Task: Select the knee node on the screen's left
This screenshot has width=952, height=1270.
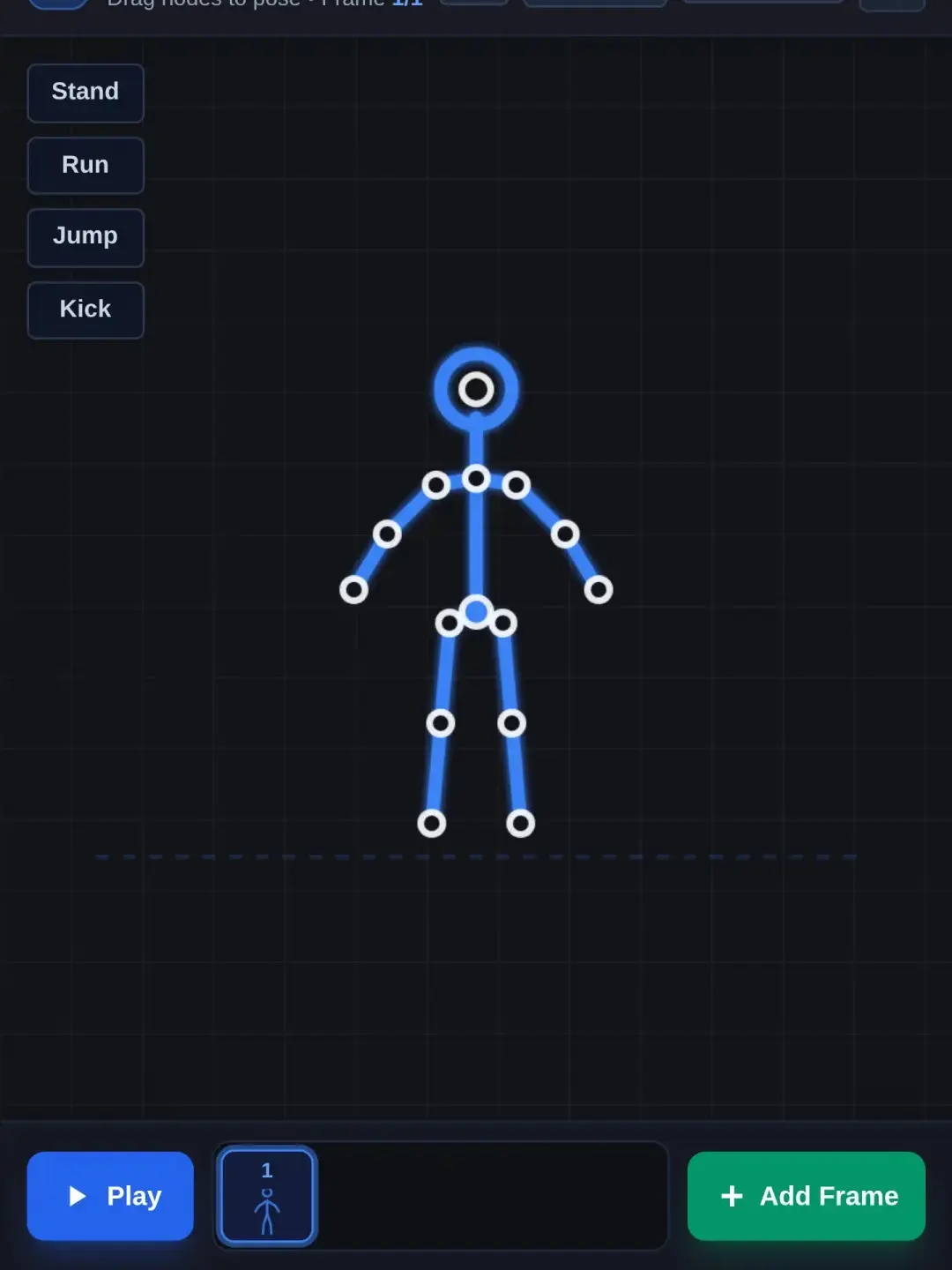Action: click(x=441, y=724)
